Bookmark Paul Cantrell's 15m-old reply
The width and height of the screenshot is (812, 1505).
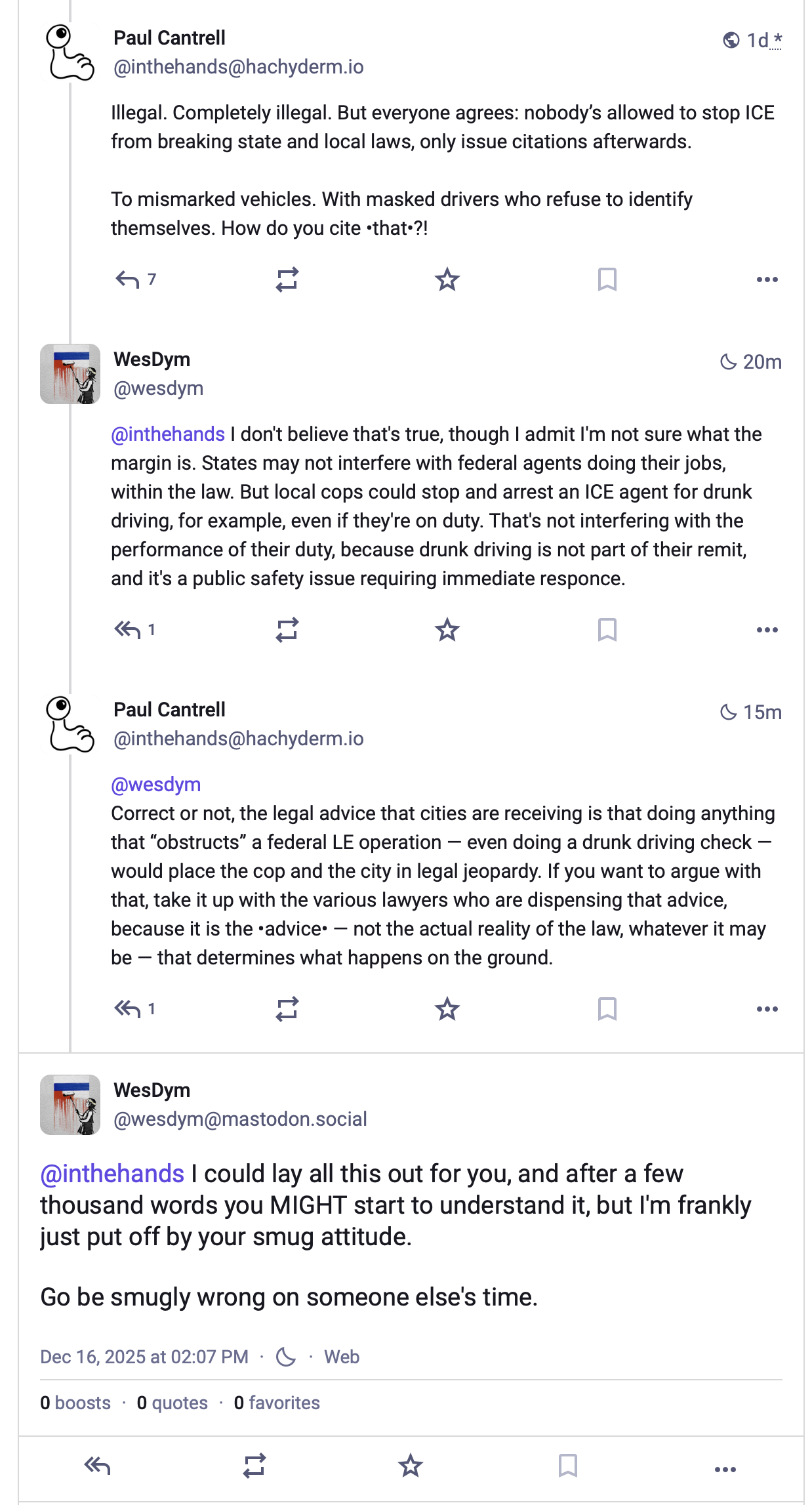point(607,1010)
